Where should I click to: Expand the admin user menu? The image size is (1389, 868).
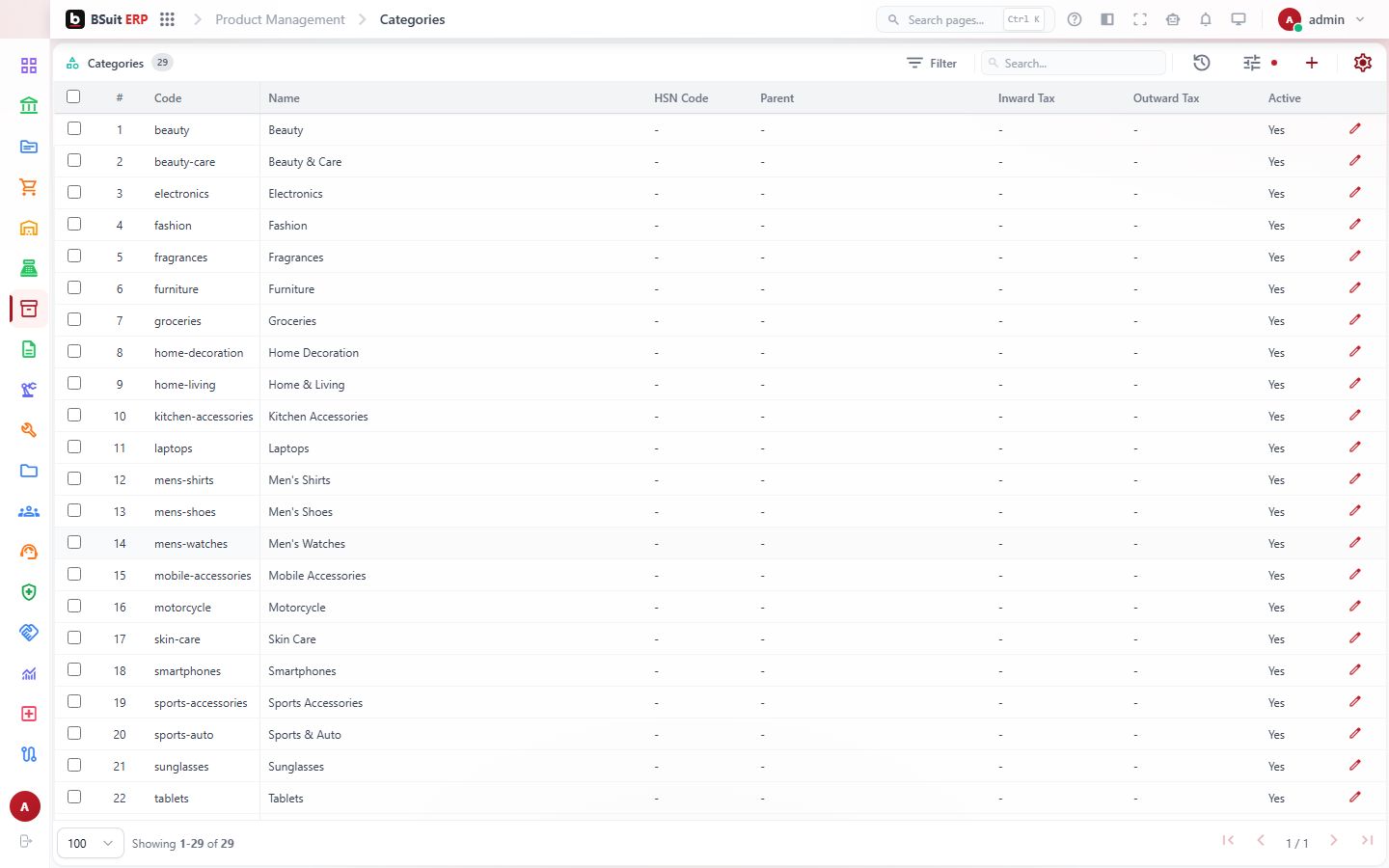(x=1321, y=19)
